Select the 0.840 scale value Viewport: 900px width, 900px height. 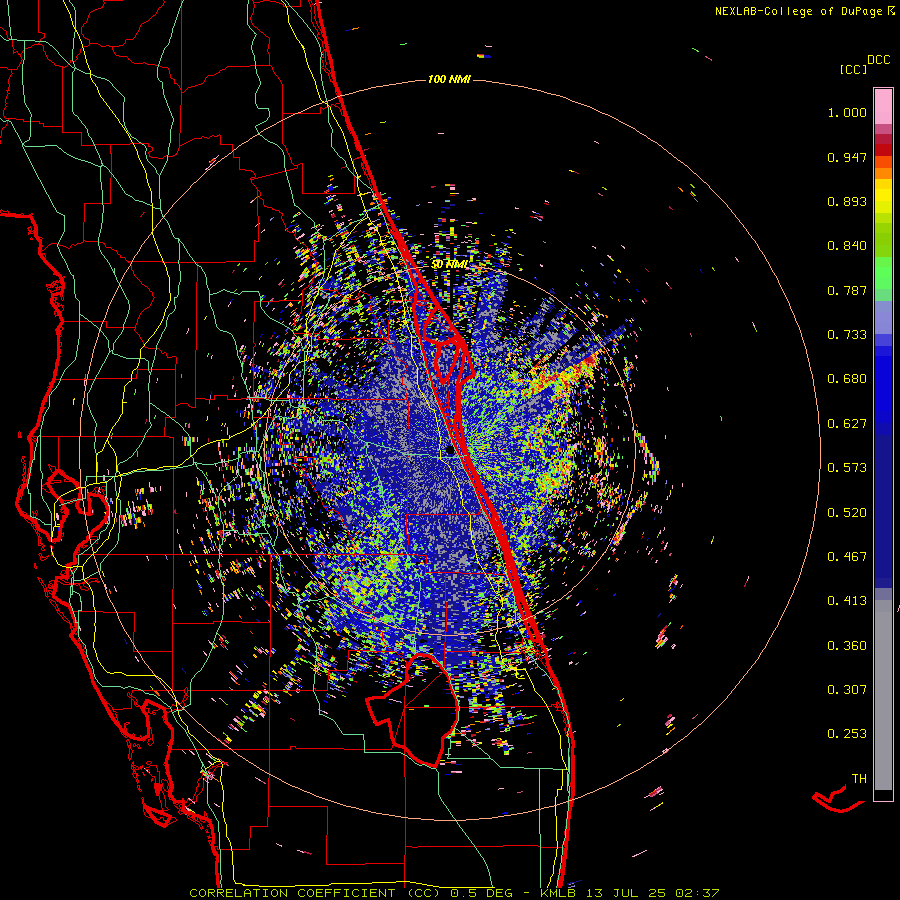(x=847, y=246)
